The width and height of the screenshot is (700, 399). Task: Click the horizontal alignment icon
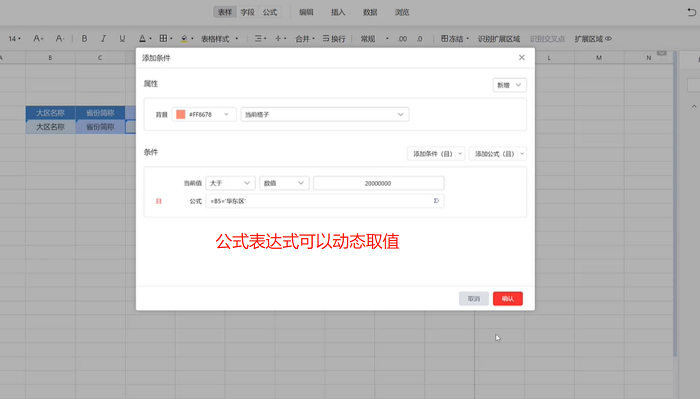click(x=258, y=39)
